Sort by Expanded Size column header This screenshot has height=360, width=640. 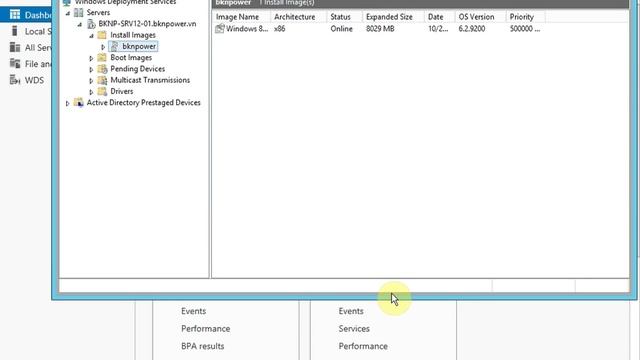click(393, 17)
